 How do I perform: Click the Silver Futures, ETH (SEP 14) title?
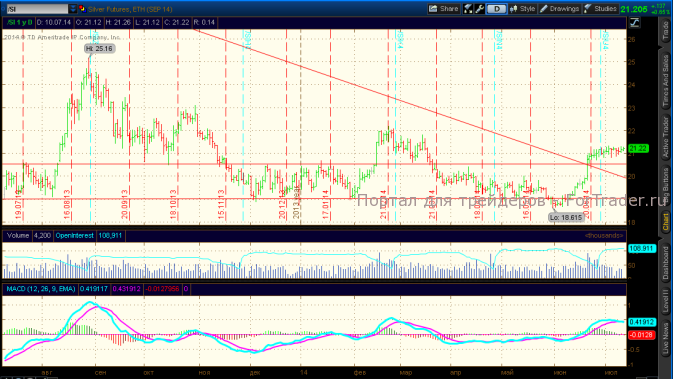[130, 9]
